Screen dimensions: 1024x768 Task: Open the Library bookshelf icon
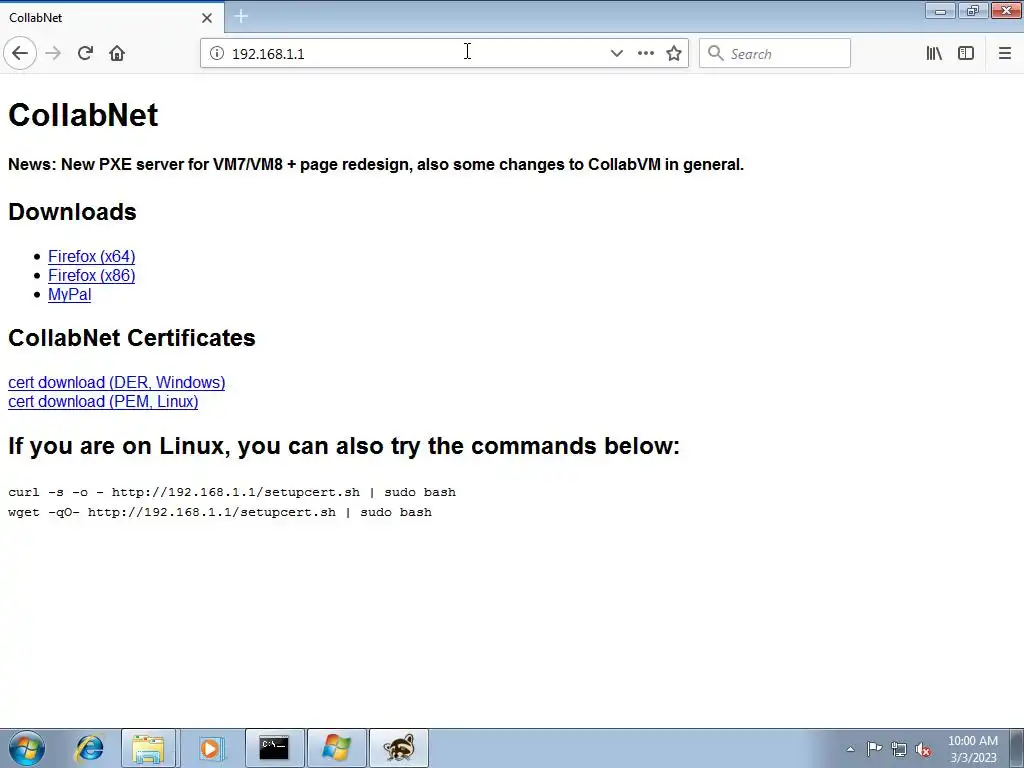[934, 54]
